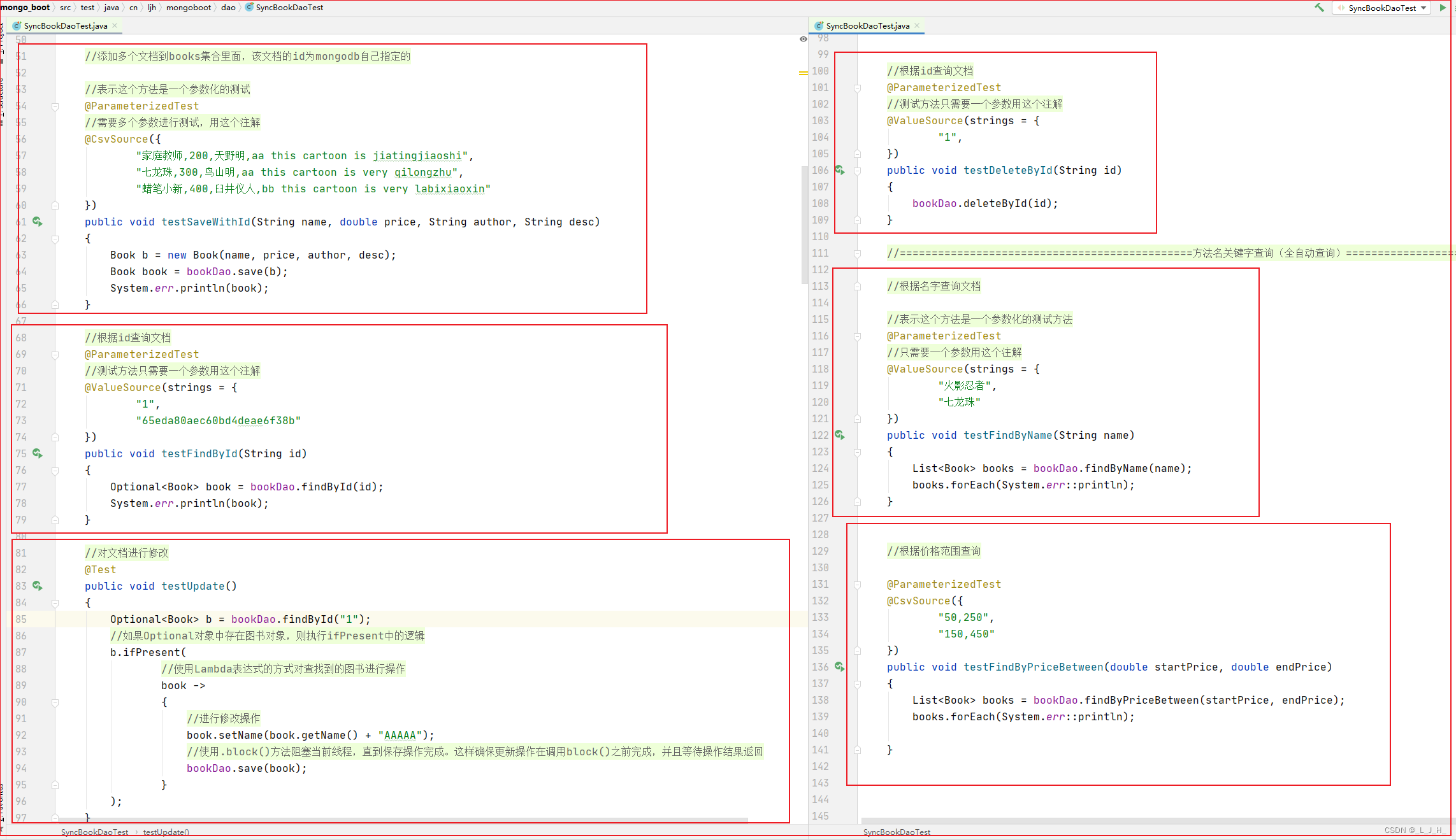Viewport: 1456px width, 840px height.
Task: Run testSaveWithId from its gutter icon
Action: point(38,222)
